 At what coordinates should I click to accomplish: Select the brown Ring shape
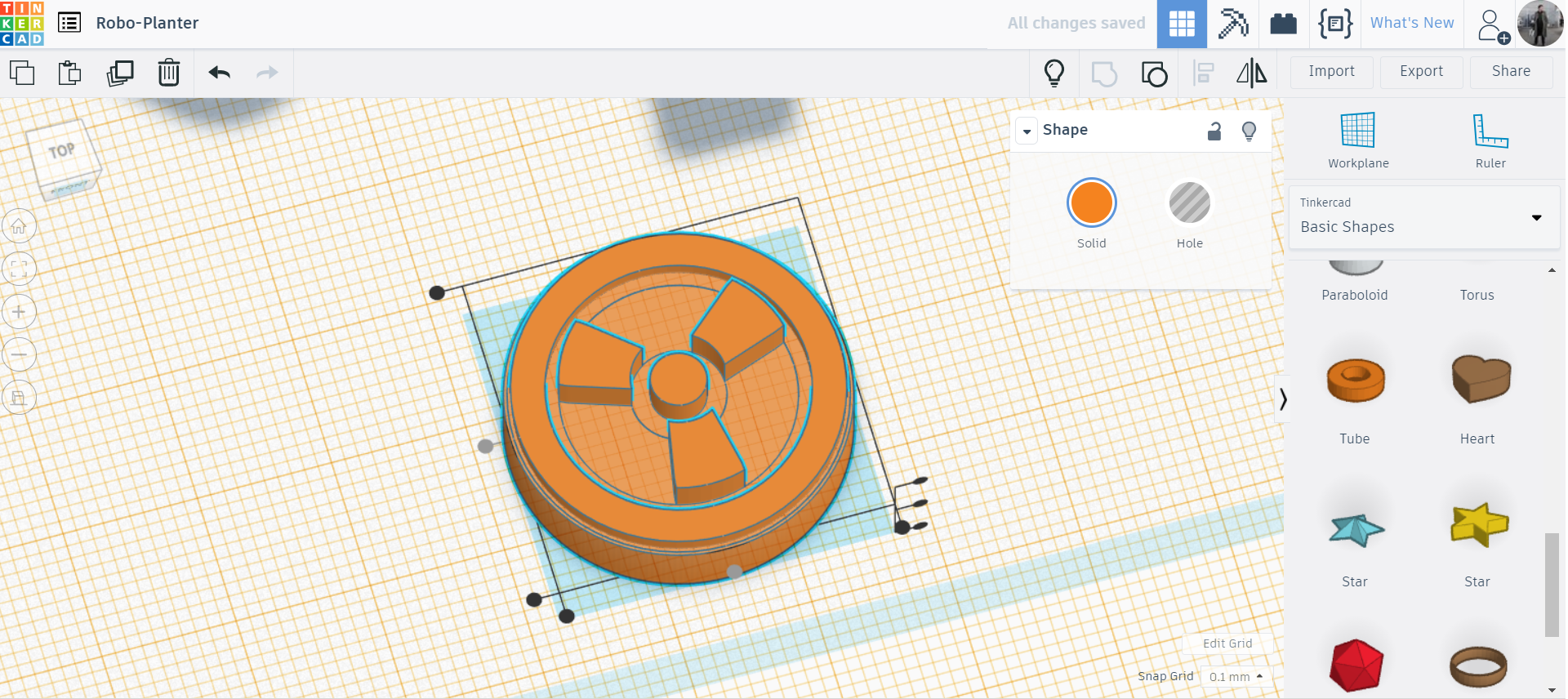point(1478,666)
